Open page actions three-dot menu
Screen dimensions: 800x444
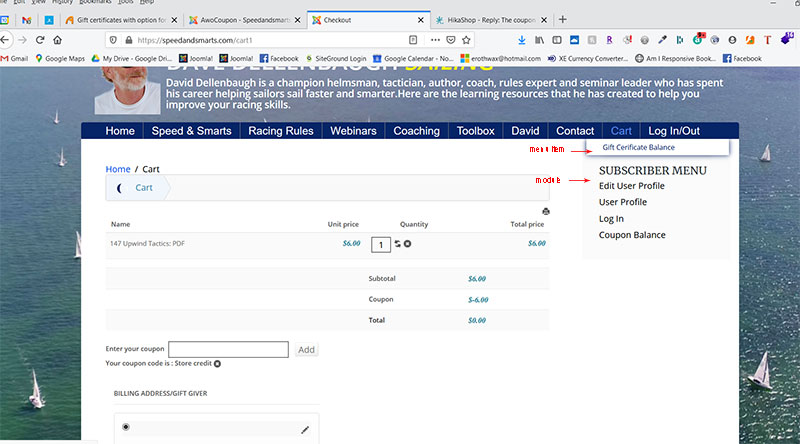click(435, 40)
